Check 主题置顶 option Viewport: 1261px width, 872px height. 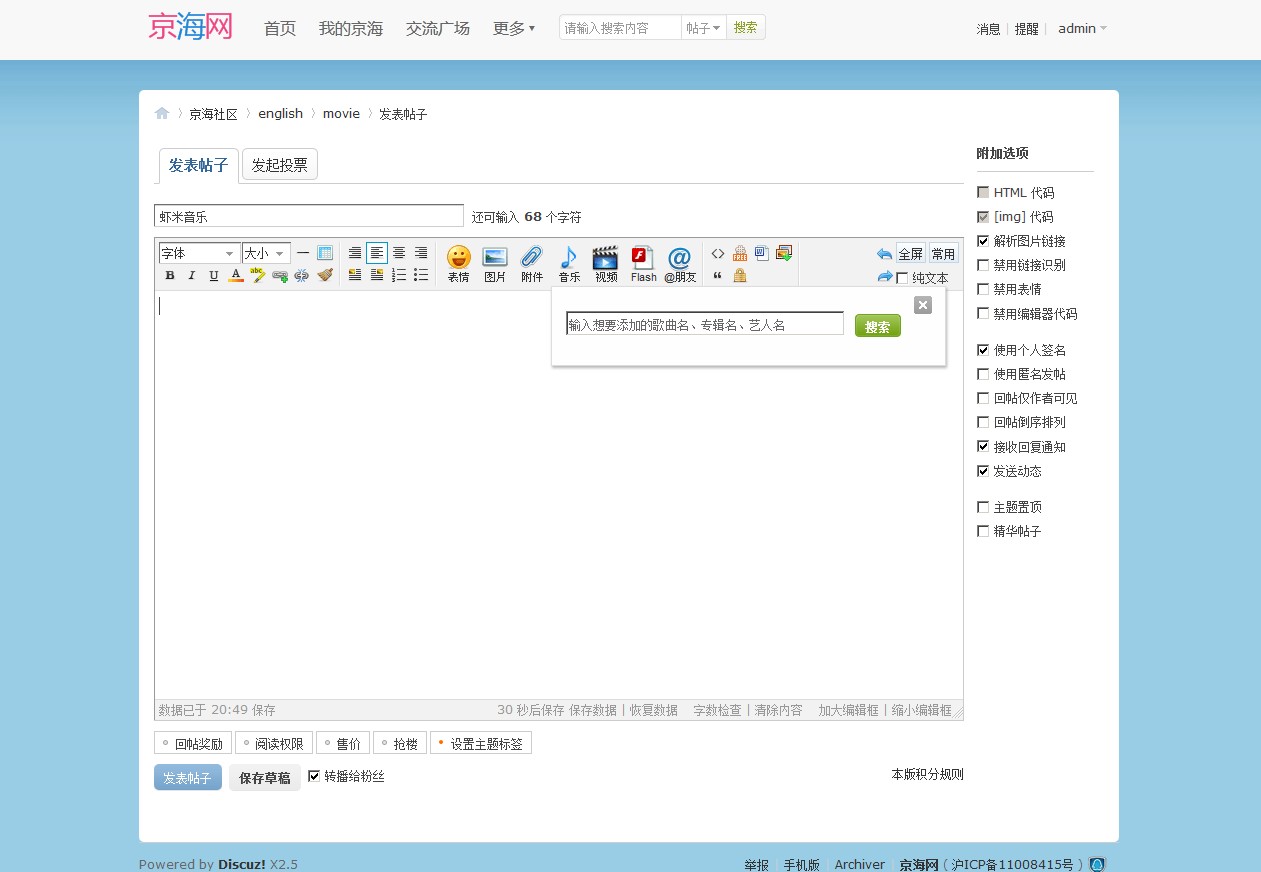tap(983, 507)
